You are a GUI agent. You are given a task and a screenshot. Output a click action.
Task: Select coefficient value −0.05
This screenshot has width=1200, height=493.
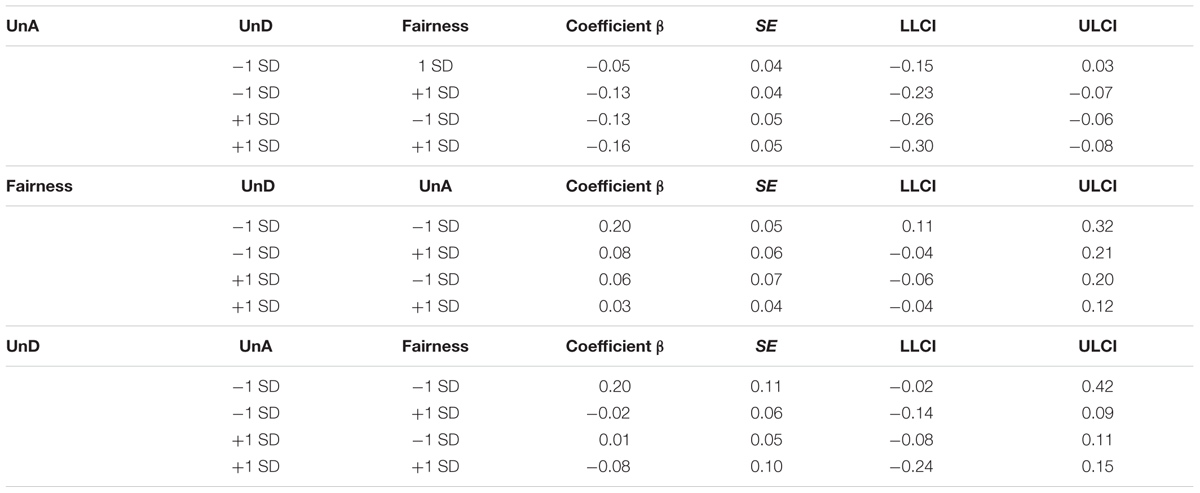(614, 67)
